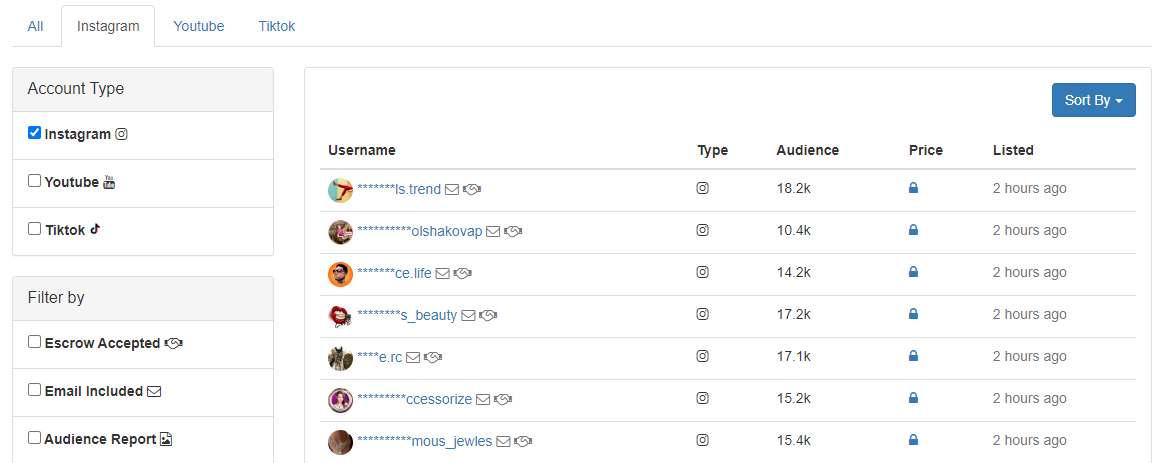This screenshot has height=463, width=1166.
Task: Click the email envelope icon beside ce.life
Action: pos(443,273)
